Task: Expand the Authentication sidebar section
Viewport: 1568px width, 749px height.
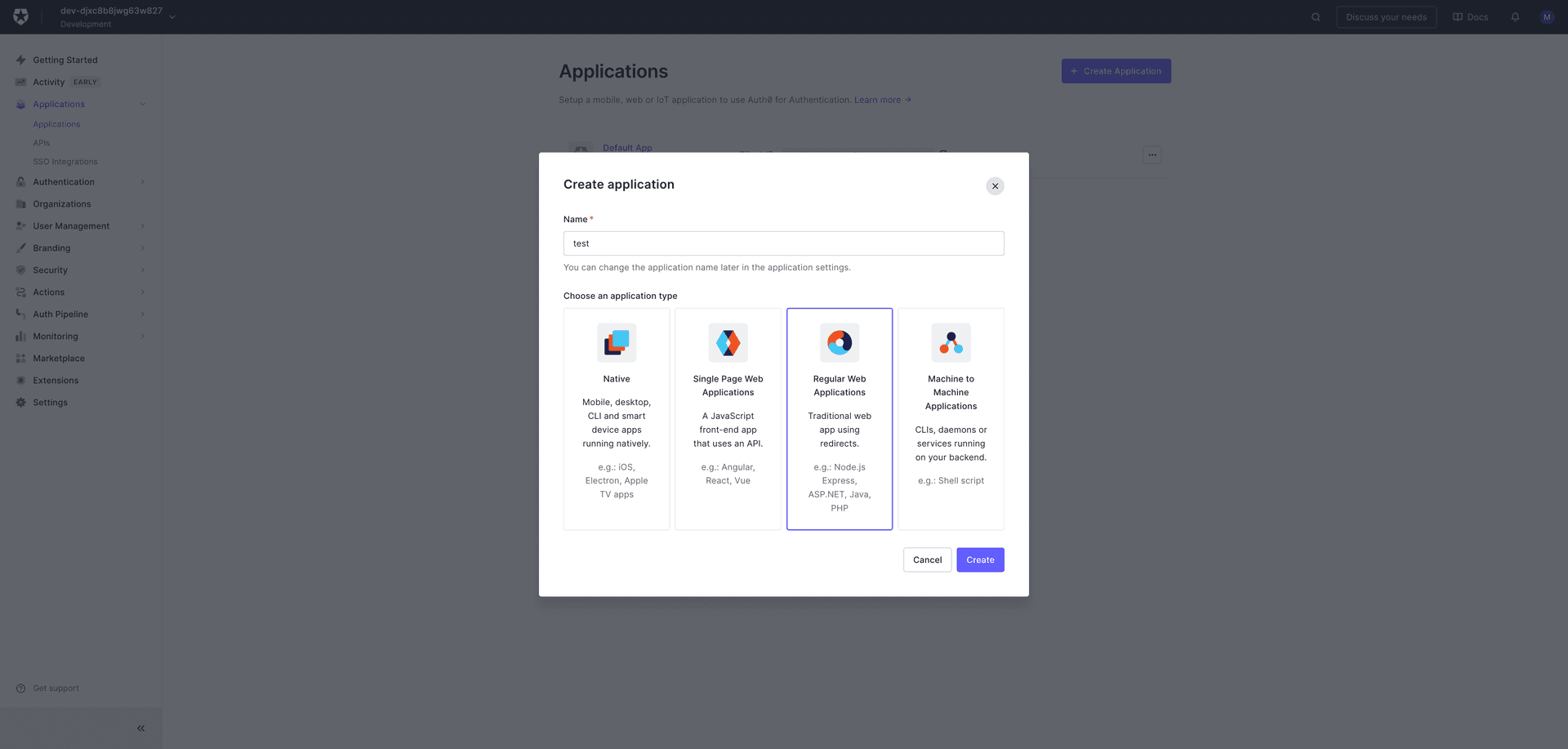Action: point(64,182)
